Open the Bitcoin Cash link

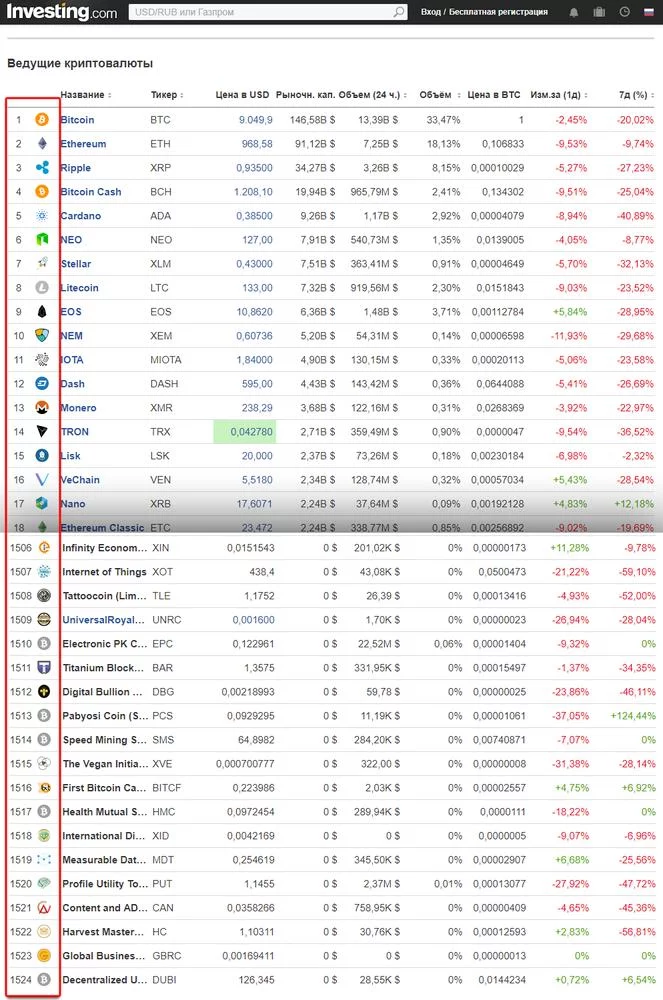(91, 192)
